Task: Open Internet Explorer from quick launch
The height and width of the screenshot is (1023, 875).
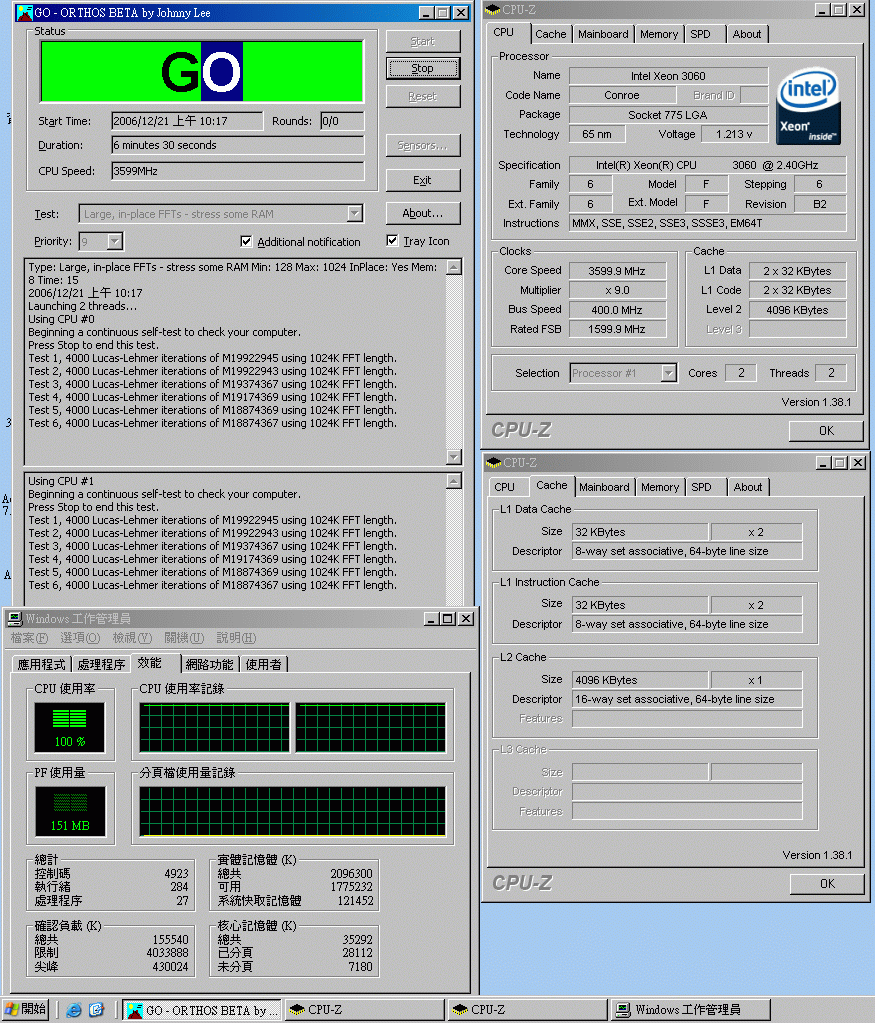Action: (x=74, y=1010)
